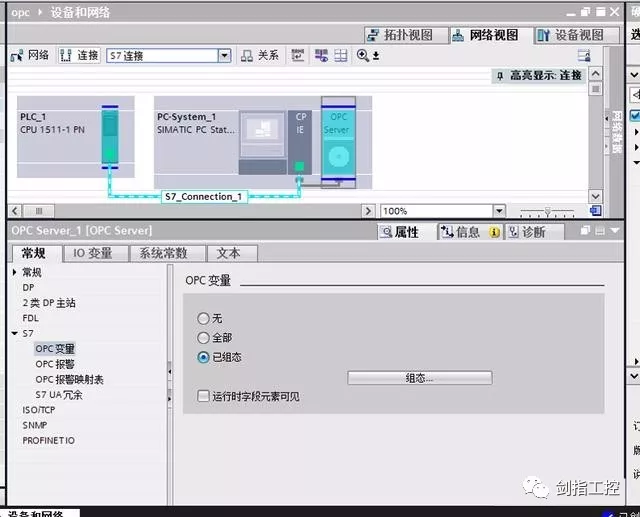Select the 无 radio button

tap(204, 318)
